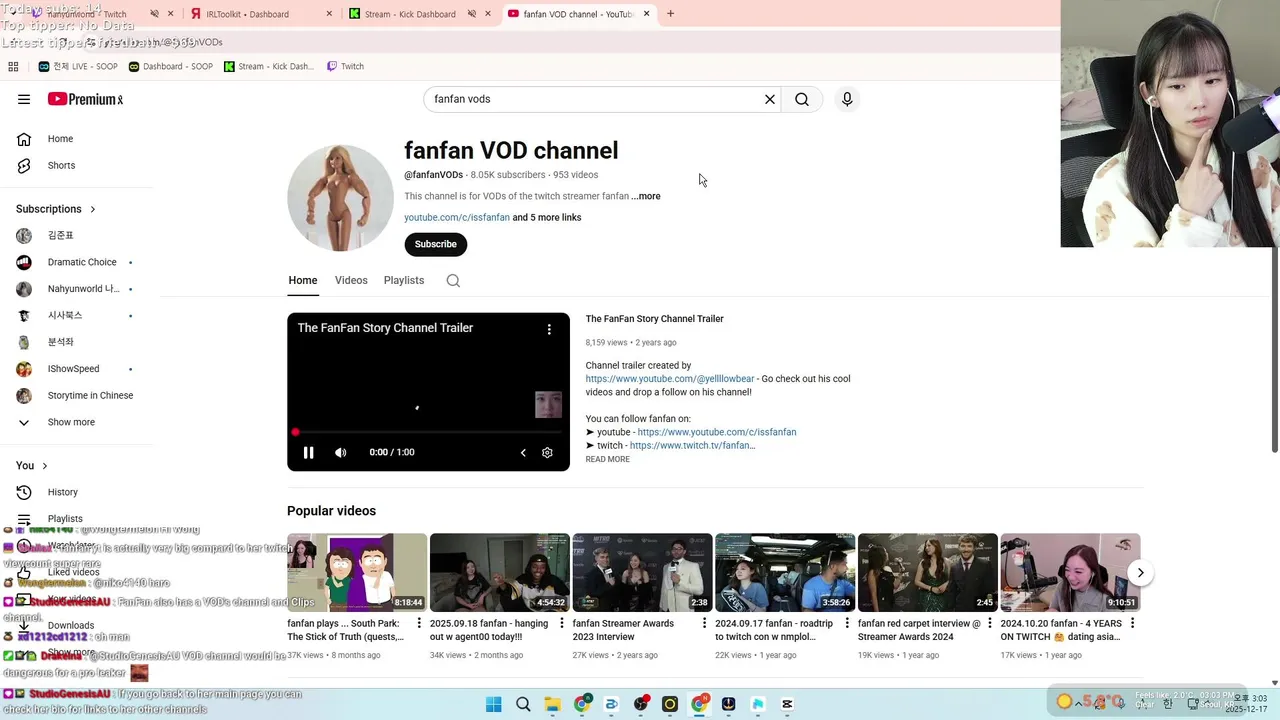Expand the Subscriptions section
The width and height of the screenshot is (1280, 720).
[x=56, y=209]
